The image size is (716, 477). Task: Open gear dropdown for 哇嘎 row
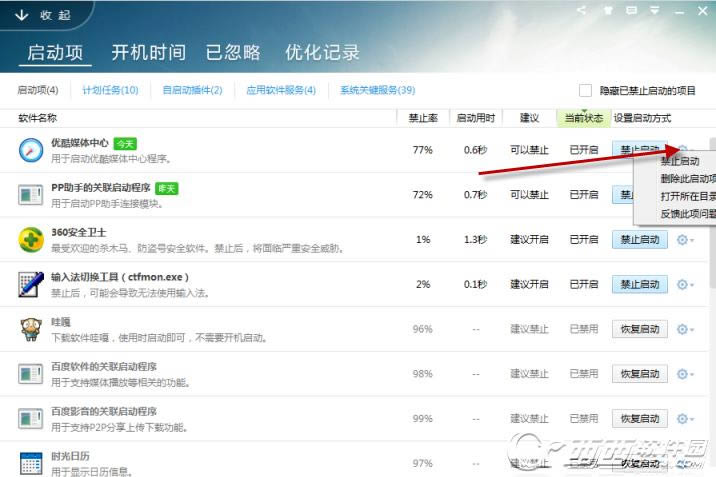click(685, 329)
